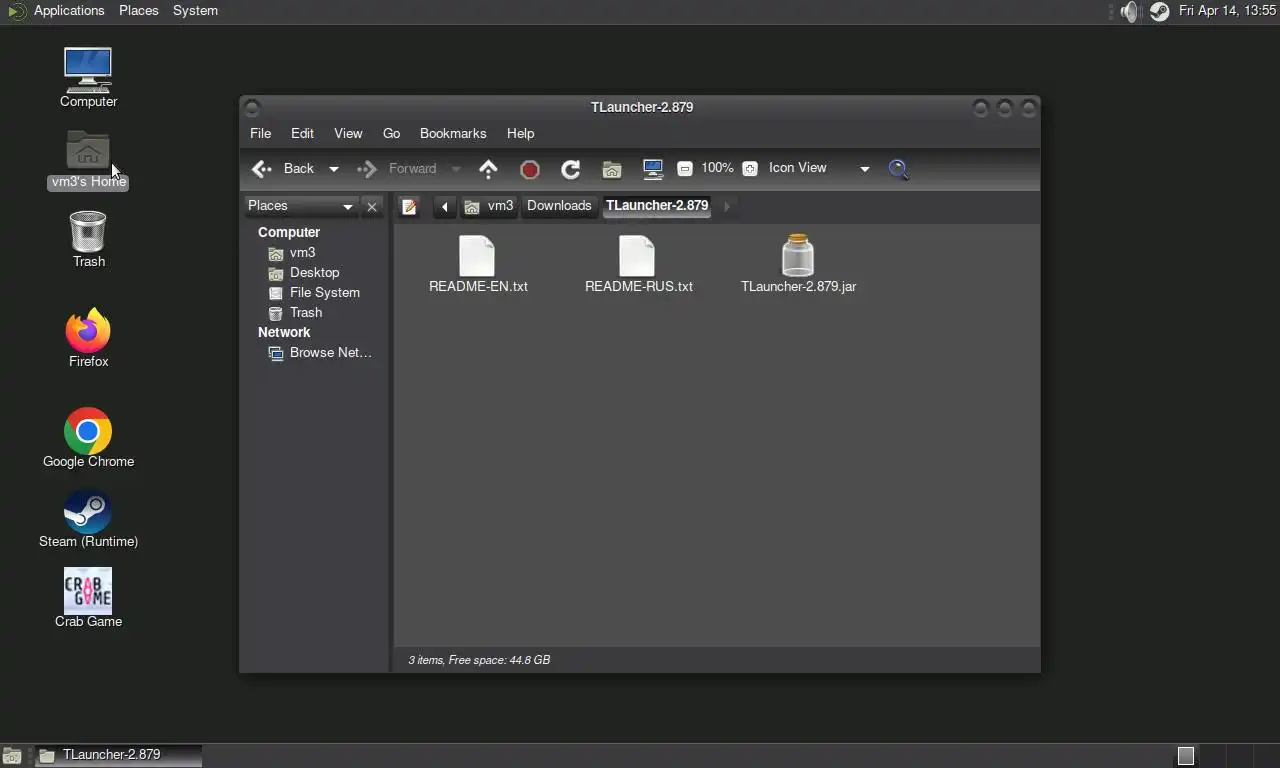Click the TLauncher-2.879 taskbar window button
This screenshot has width=1280, height=768.
pos(118,755)
